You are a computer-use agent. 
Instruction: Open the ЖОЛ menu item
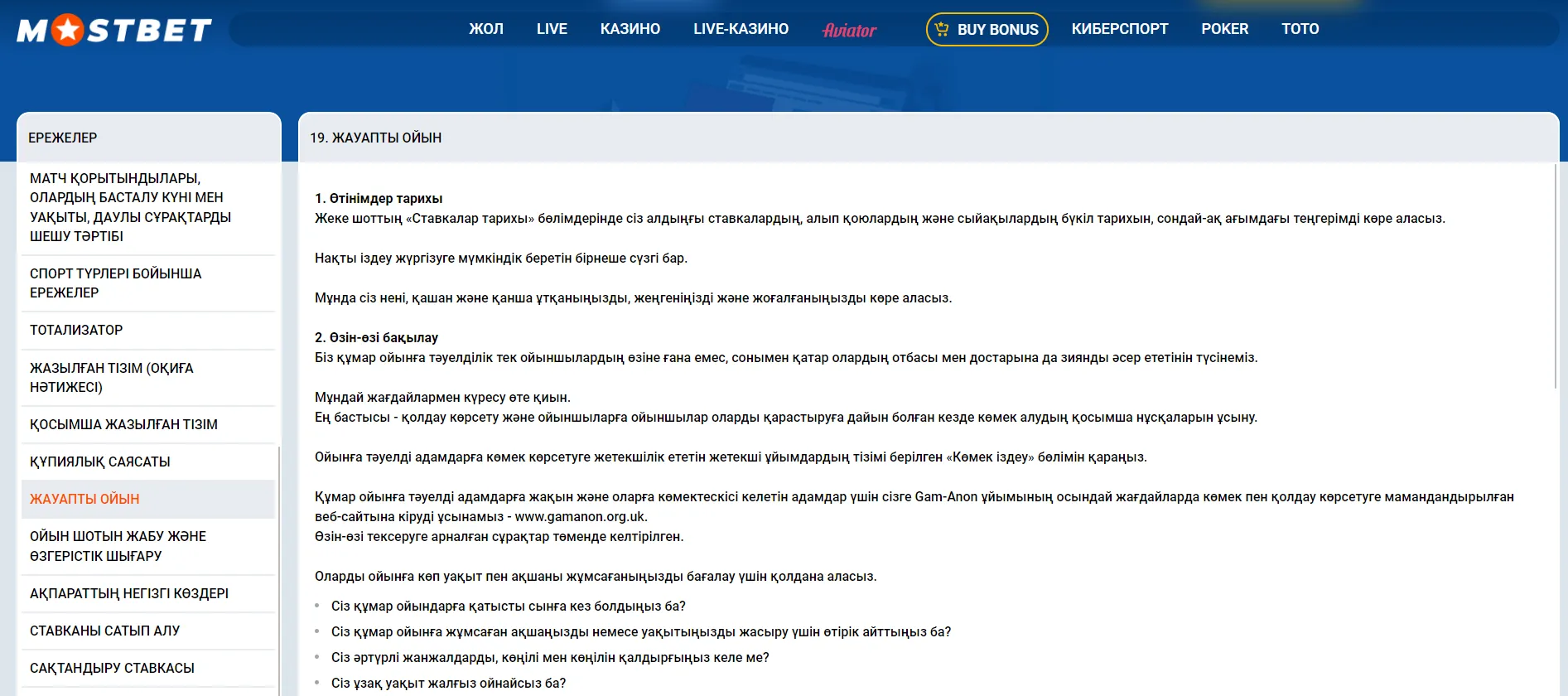tap(485, 29)
